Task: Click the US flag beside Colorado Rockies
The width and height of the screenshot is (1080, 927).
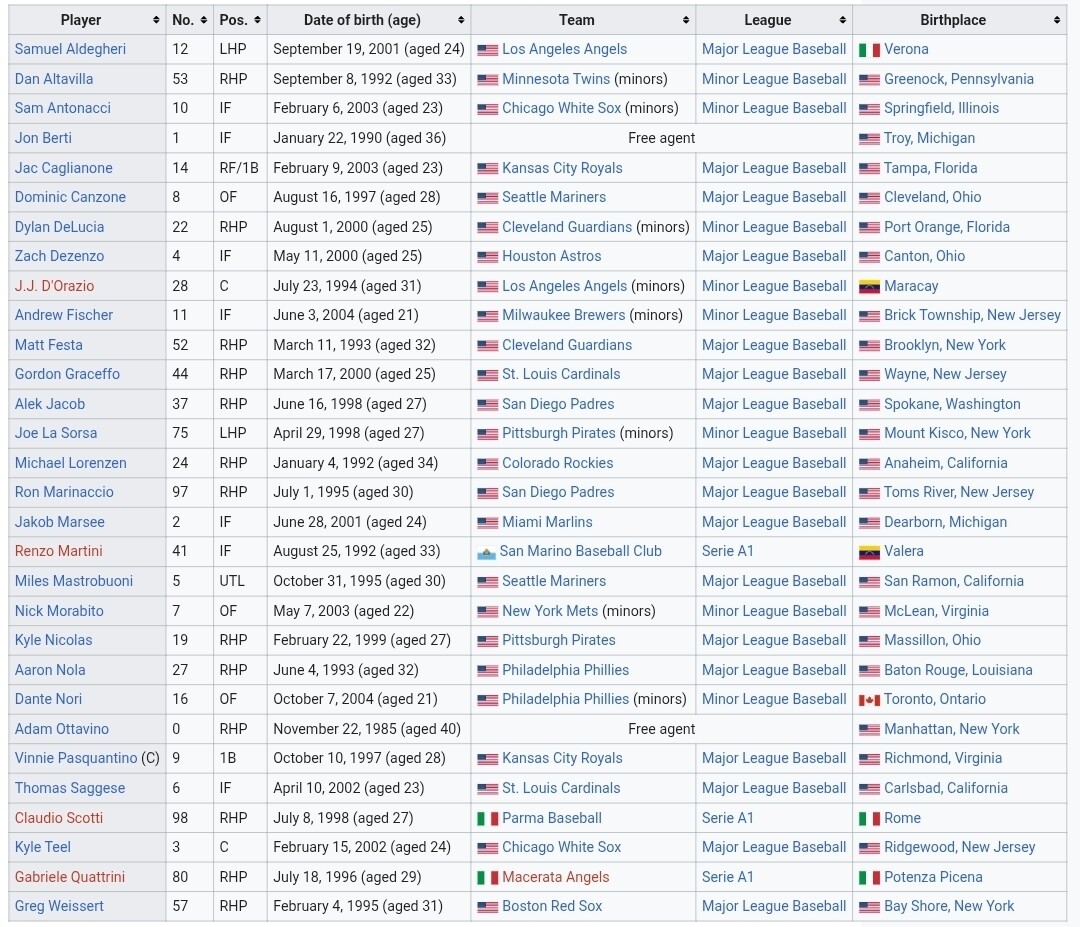Action: 488,464
